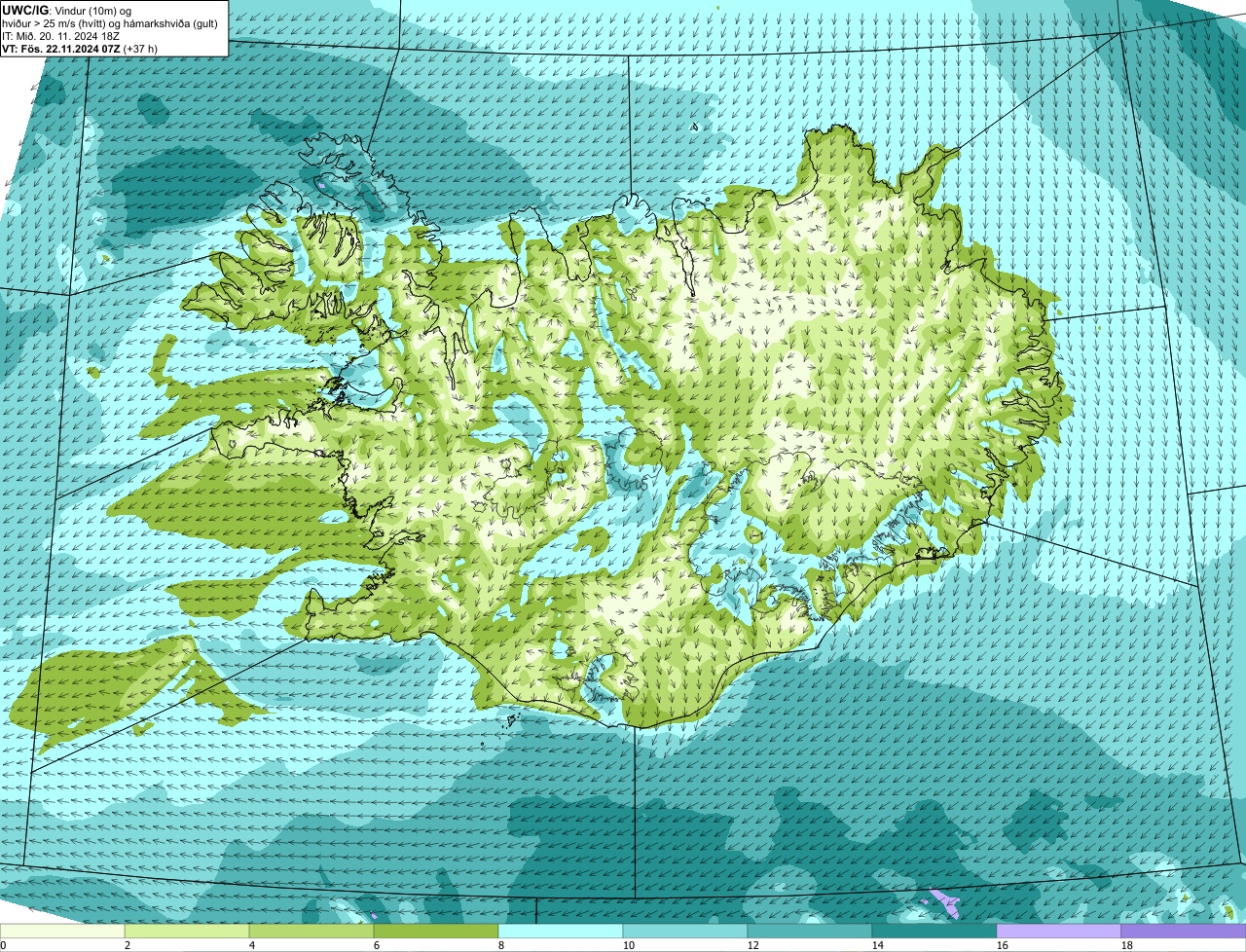This screenshot has height=952, width=1246.
Task: Click the scale label "12"
Action: 753,945
